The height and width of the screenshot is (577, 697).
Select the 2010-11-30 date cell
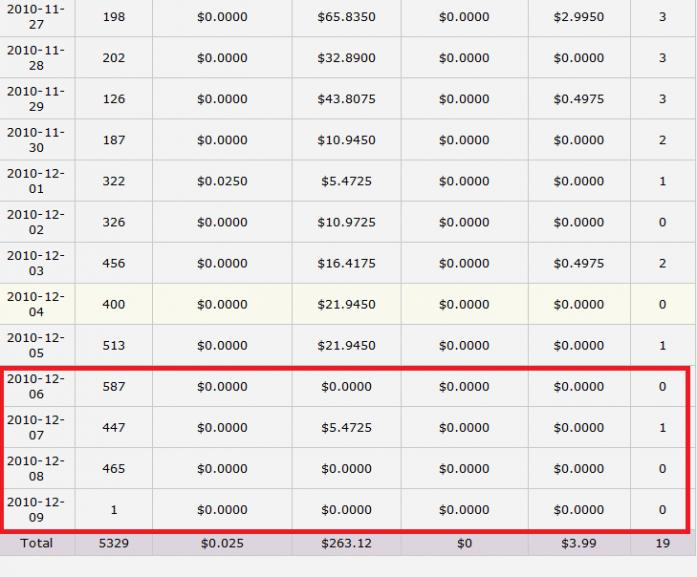coord(36,140)
